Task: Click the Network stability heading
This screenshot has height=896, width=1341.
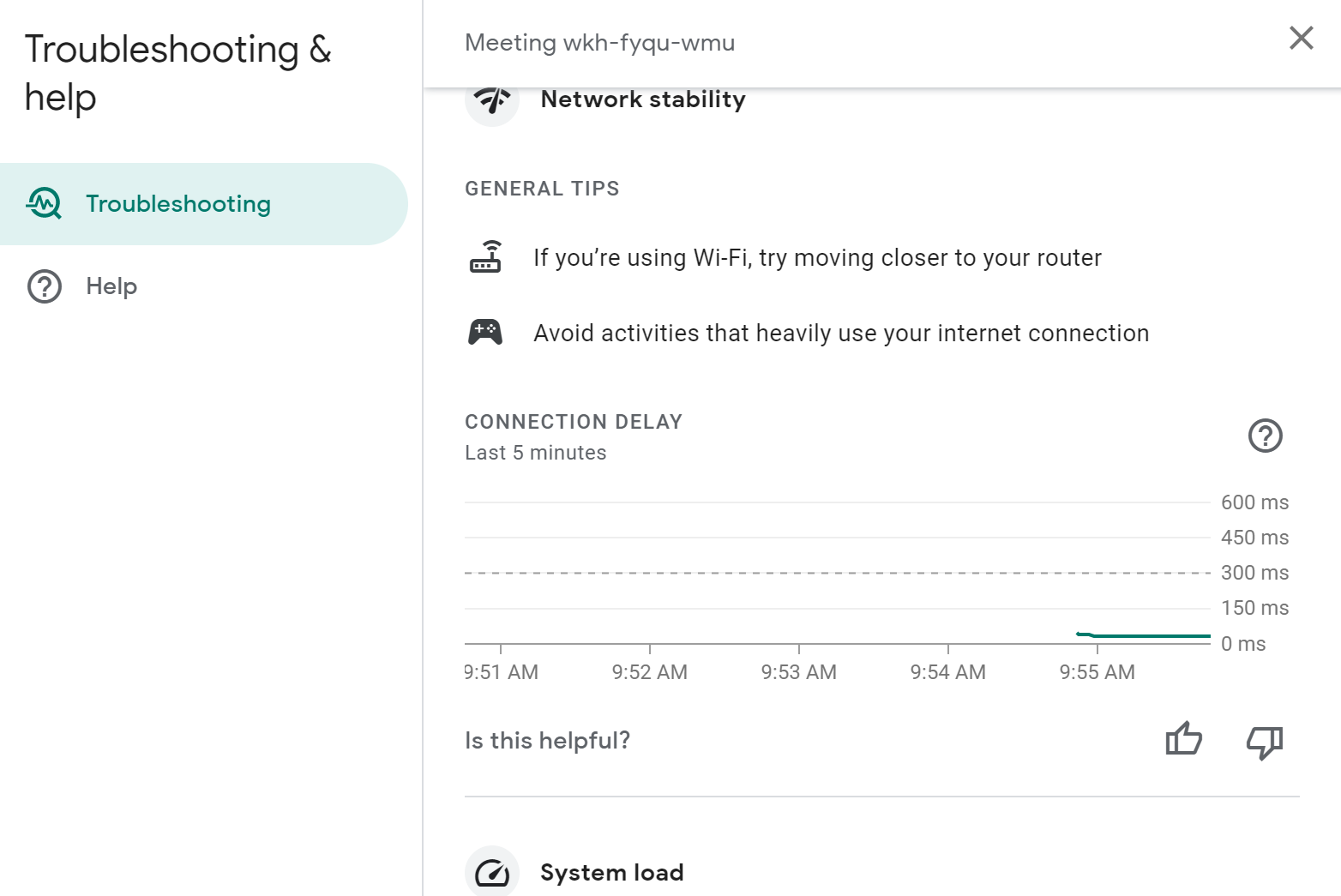Action: point(643,99)
